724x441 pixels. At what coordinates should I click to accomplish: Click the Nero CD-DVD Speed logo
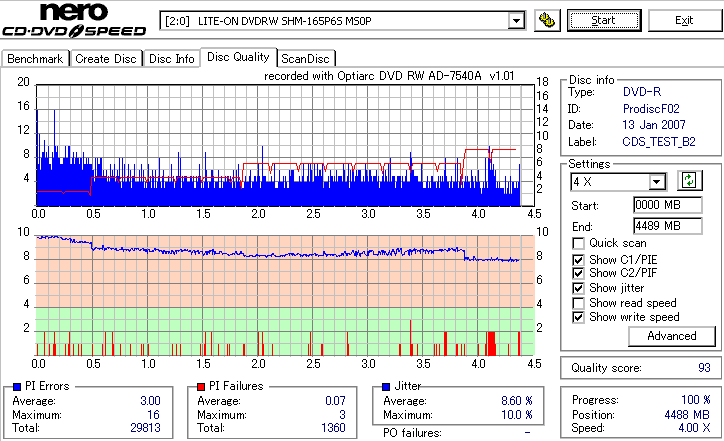[x=74, y=20]
